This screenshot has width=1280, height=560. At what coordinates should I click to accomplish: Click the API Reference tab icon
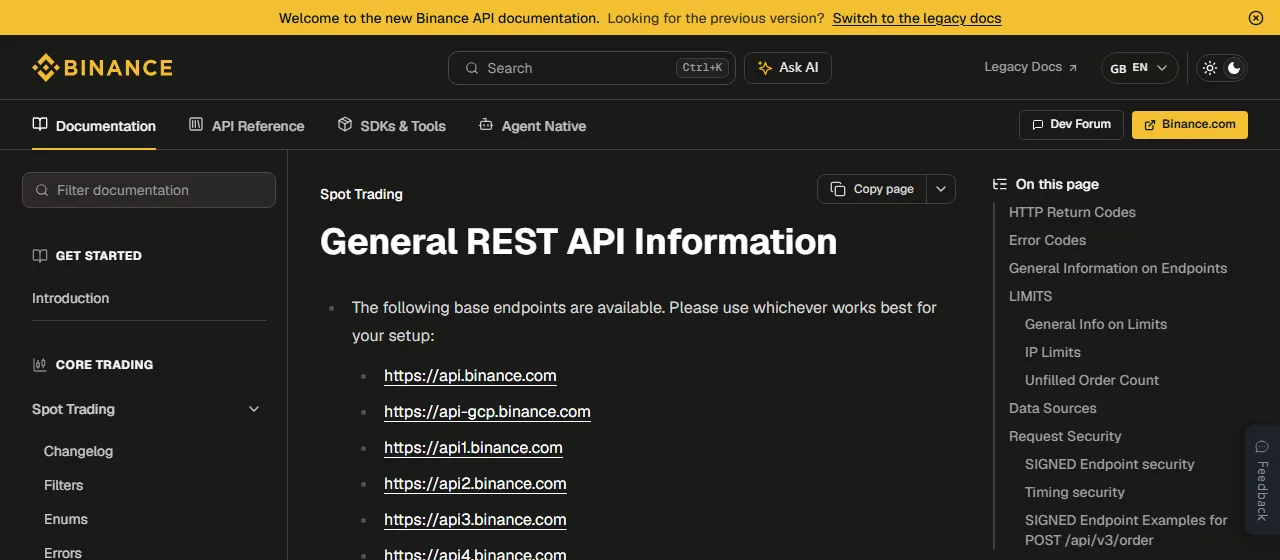(196, 125)
